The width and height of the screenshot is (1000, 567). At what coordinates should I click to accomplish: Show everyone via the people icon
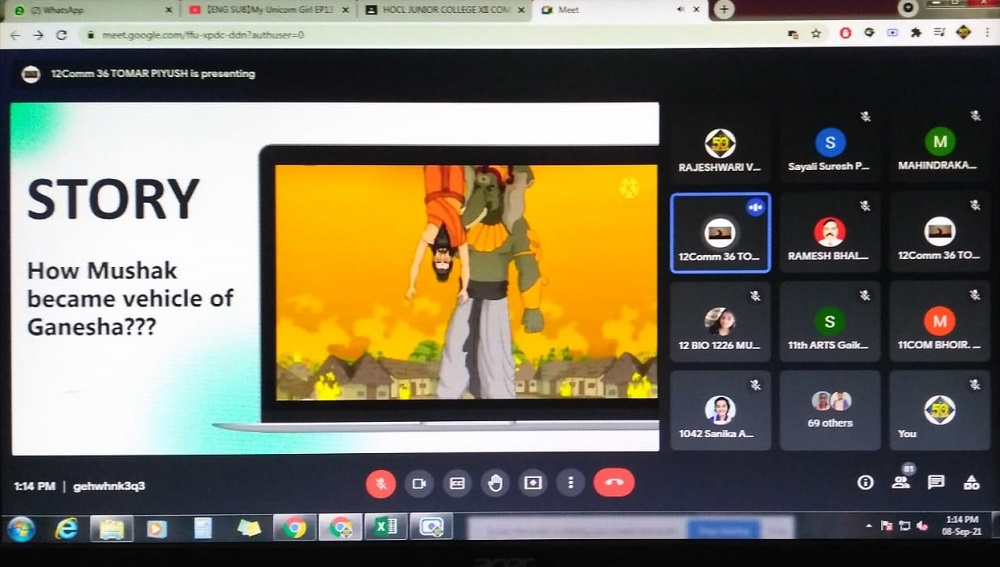click(901, 482)
